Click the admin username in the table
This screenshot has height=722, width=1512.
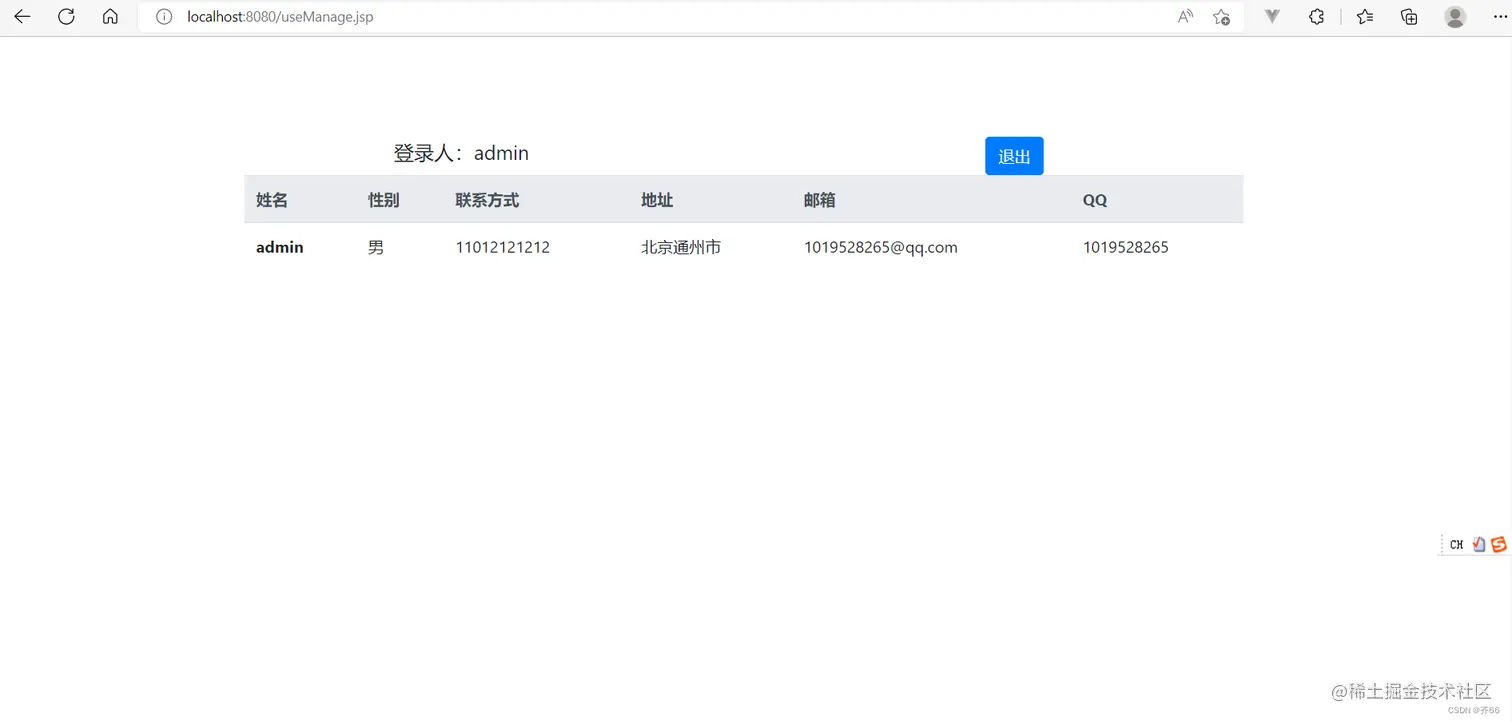click(x=280, y=247)
